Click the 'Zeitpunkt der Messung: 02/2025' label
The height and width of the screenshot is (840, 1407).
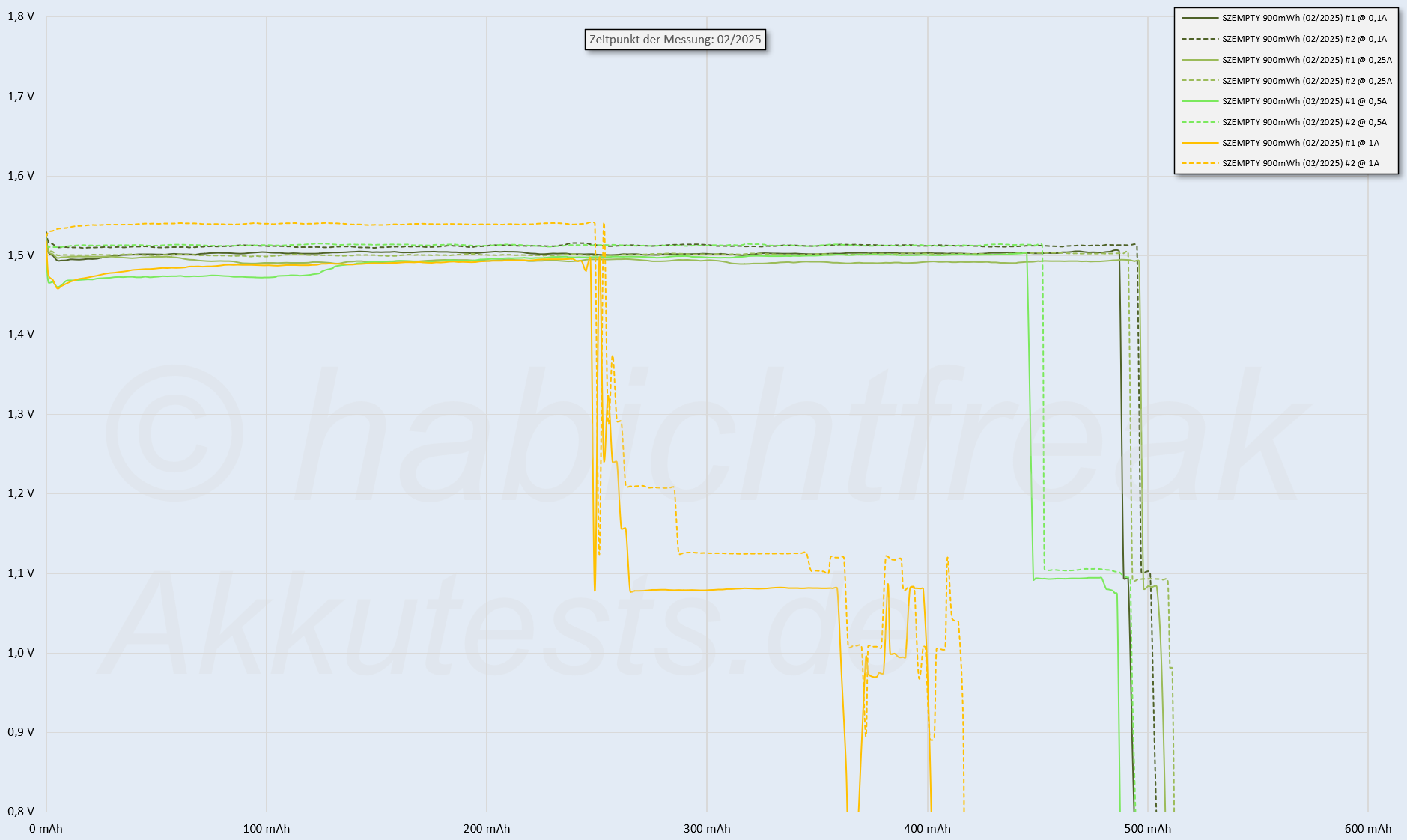point(675,40)
